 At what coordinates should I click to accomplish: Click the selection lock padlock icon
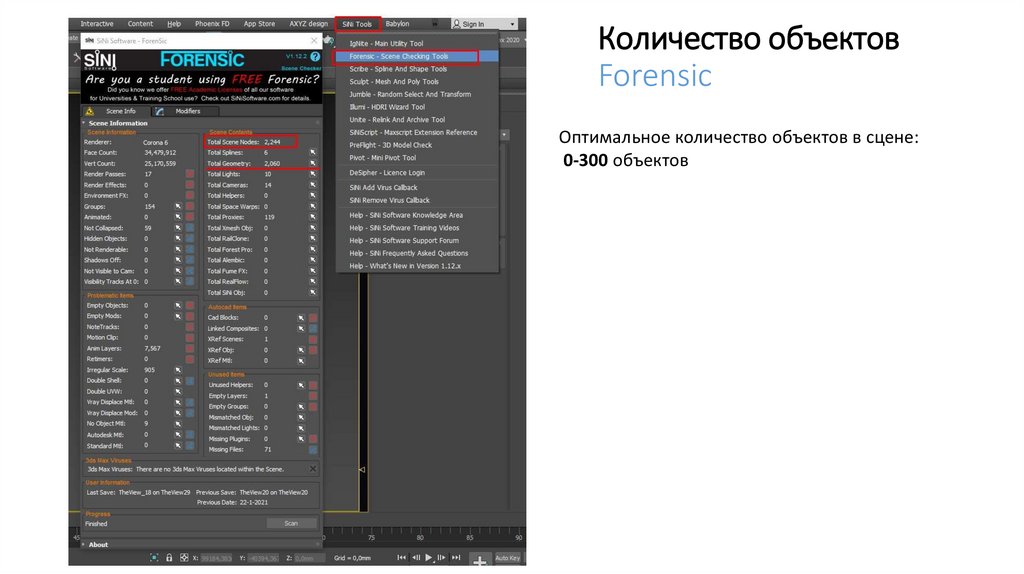(x=169, y=558)
